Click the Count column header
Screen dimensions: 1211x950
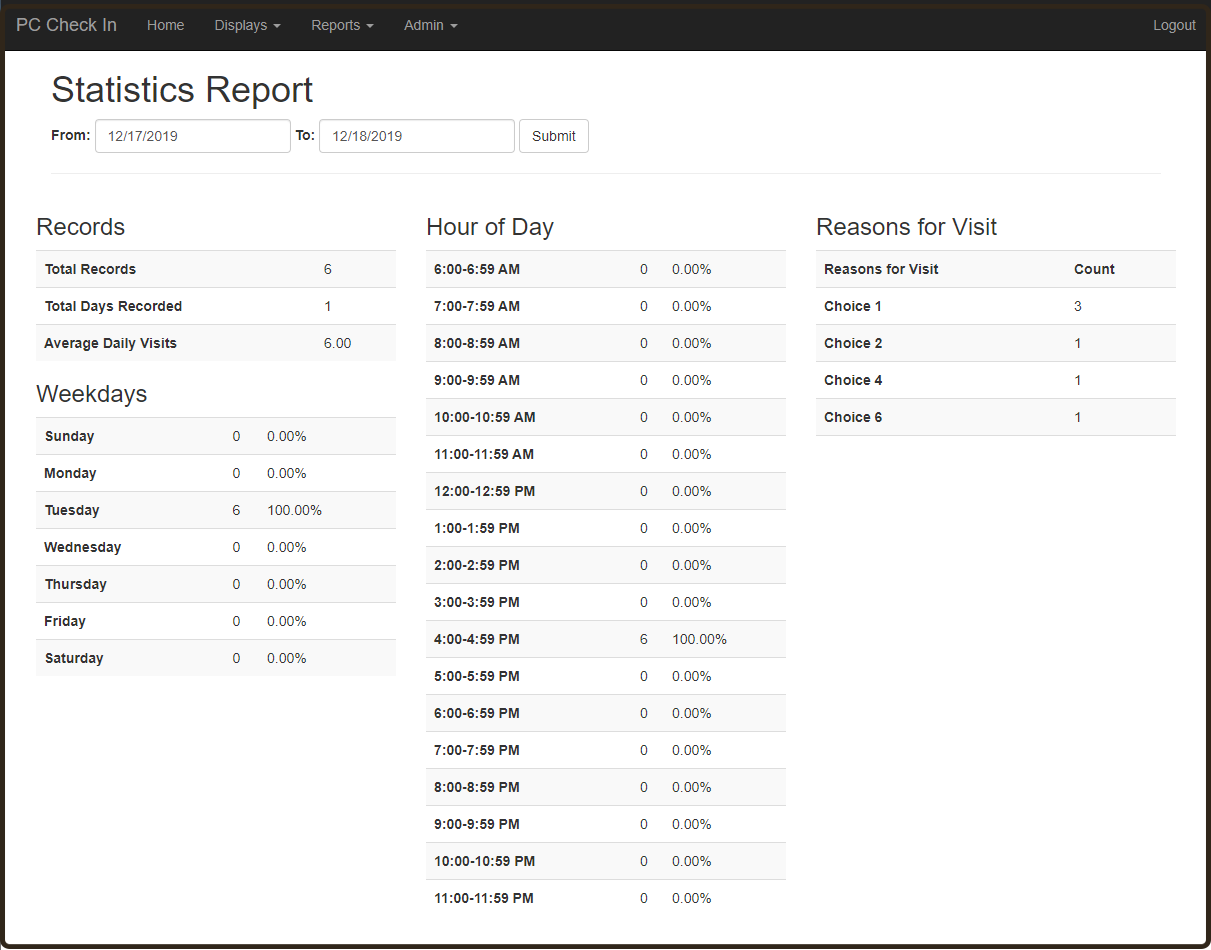tap(1094, 269)
